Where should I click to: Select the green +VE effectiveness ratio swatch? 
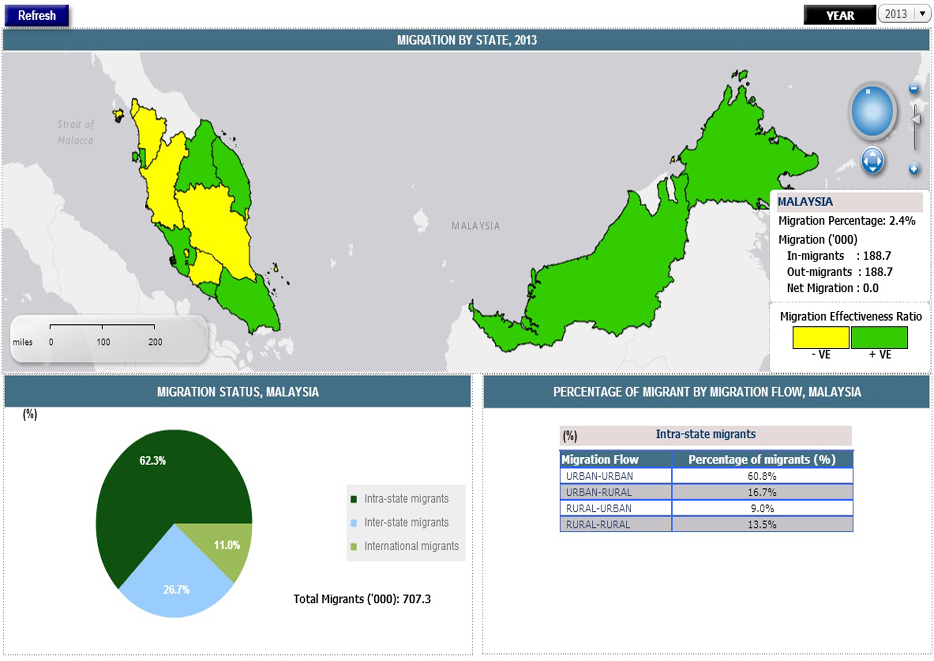(879, 338)
